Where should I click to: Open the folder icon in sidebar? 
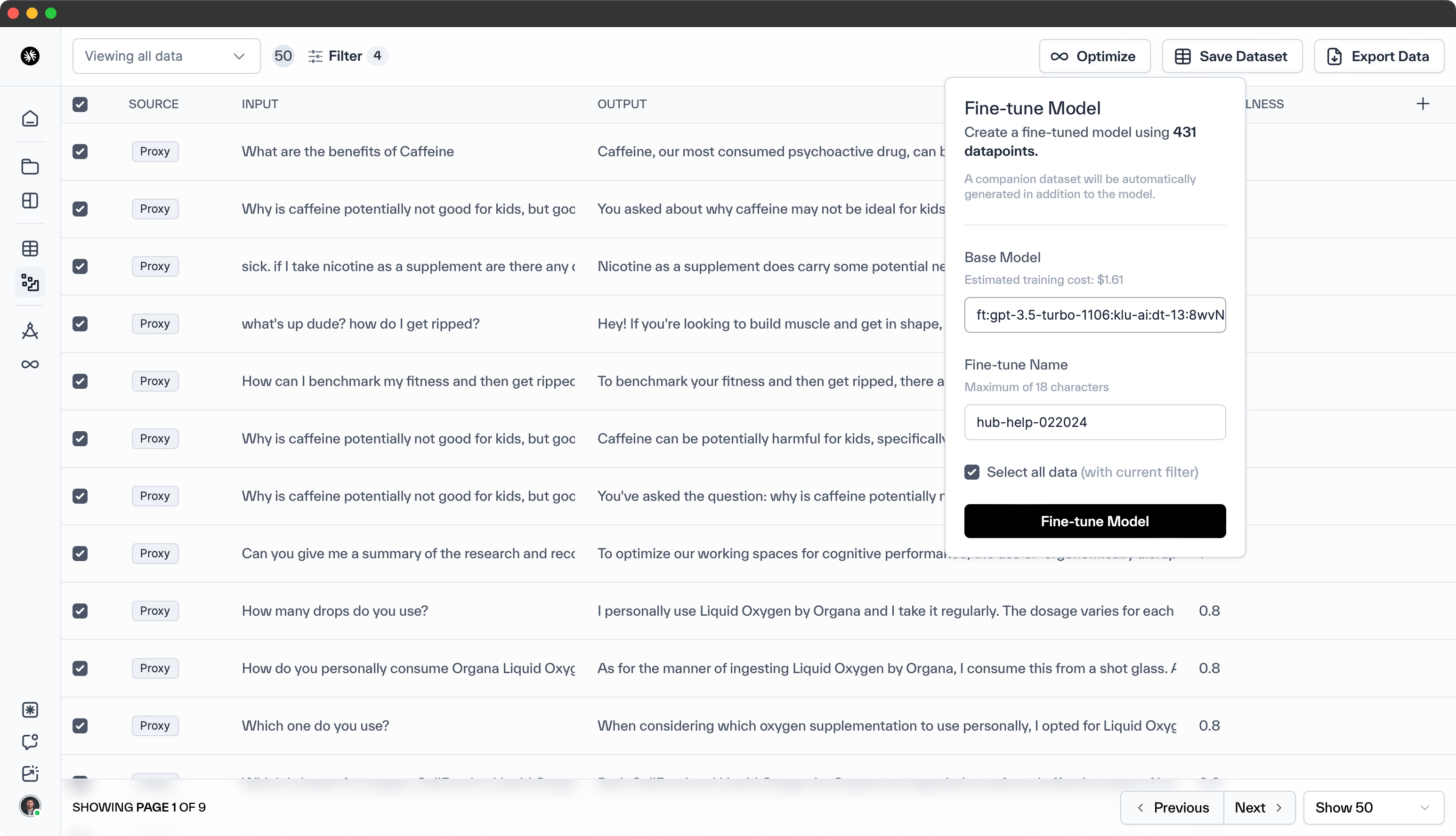click(x=30, y=167)
